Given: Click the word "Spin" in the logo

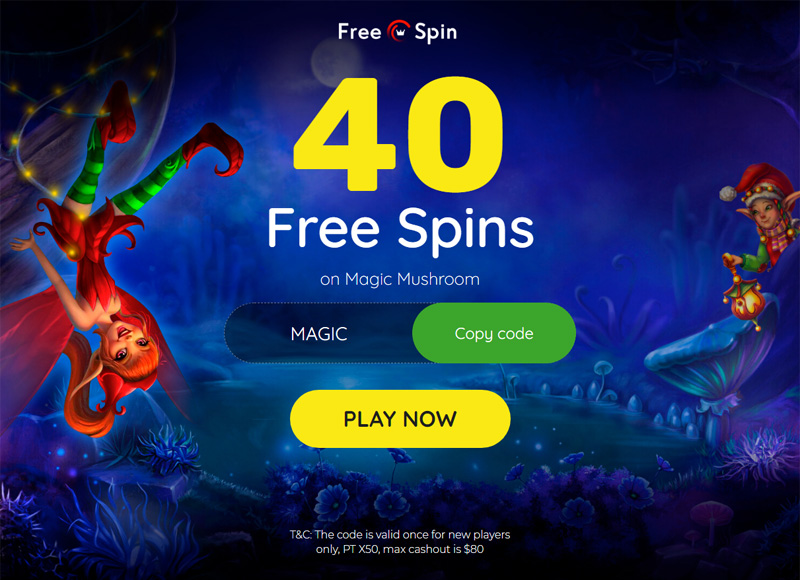Looking at the screenshot, I should (x=435, y=33).
